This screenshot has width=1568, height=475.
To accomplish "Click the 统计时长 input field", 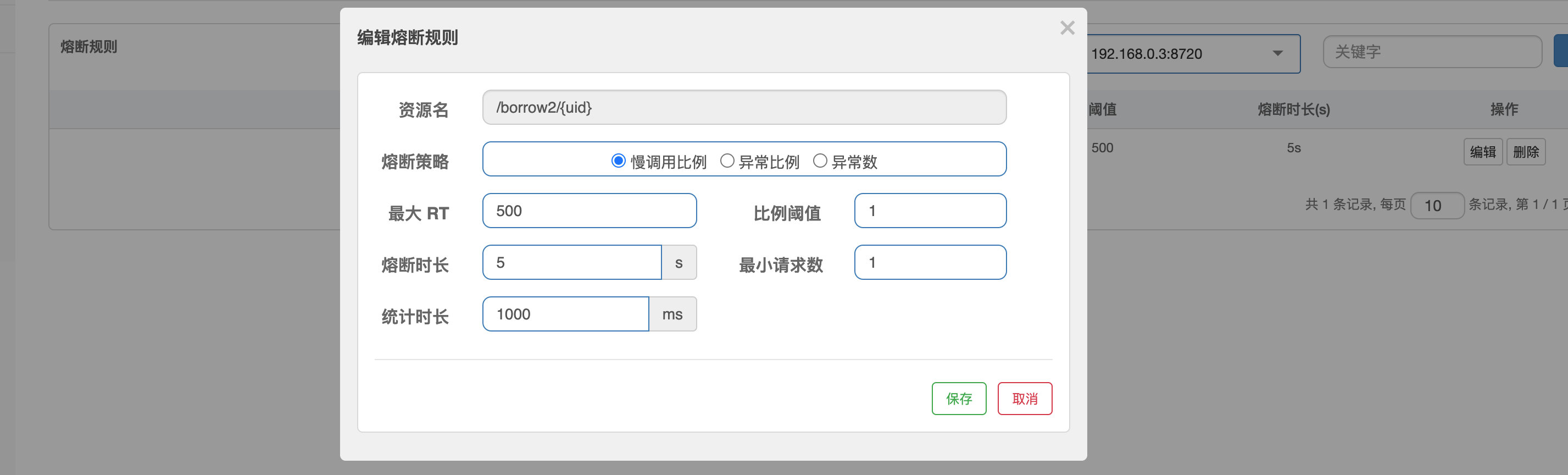I will (565, 314).
